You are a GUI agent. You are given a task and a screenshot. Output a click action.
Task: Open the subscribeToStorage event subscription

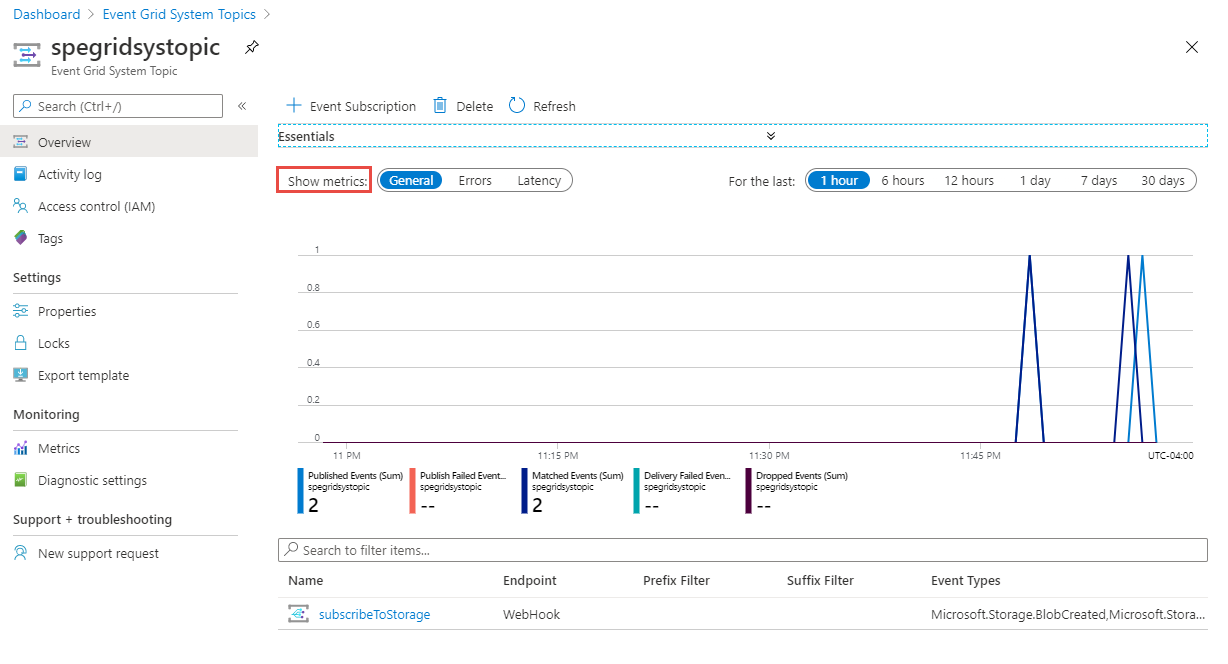(374, 614)
